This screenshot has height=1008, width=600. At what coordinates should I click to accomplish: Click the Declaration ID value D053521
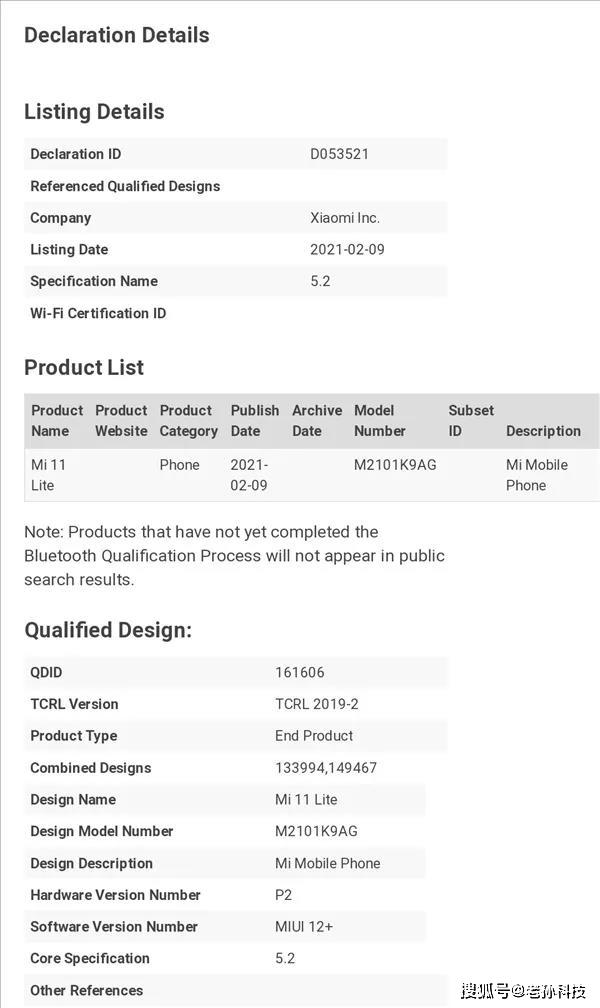point(339,154)
